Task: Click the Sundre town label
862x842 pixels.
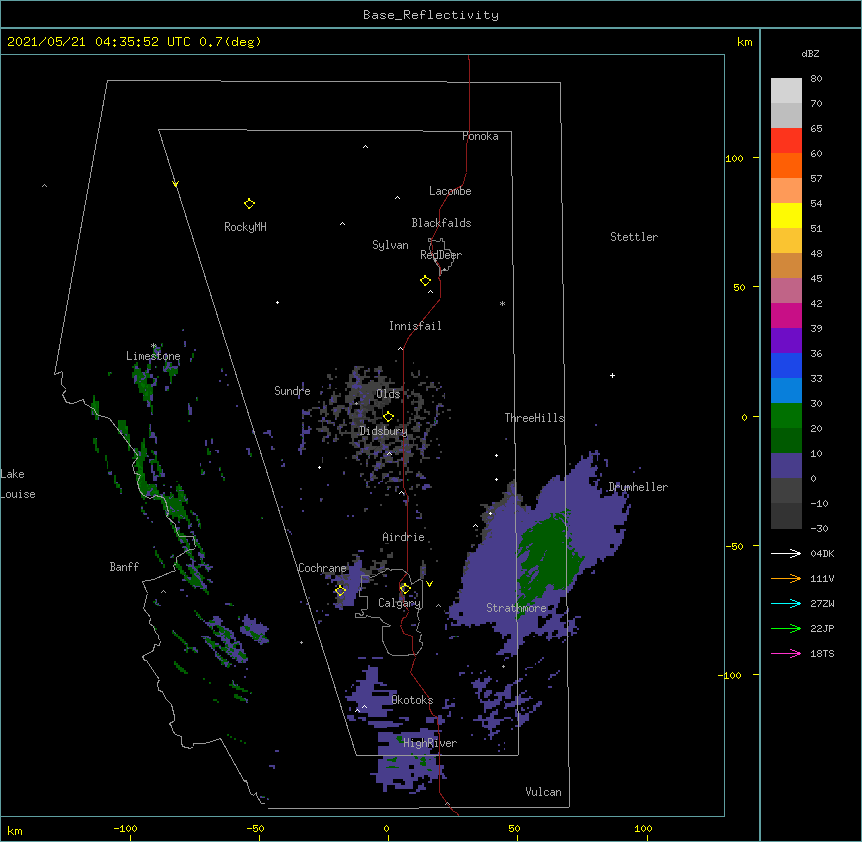Action: [292, 391]
